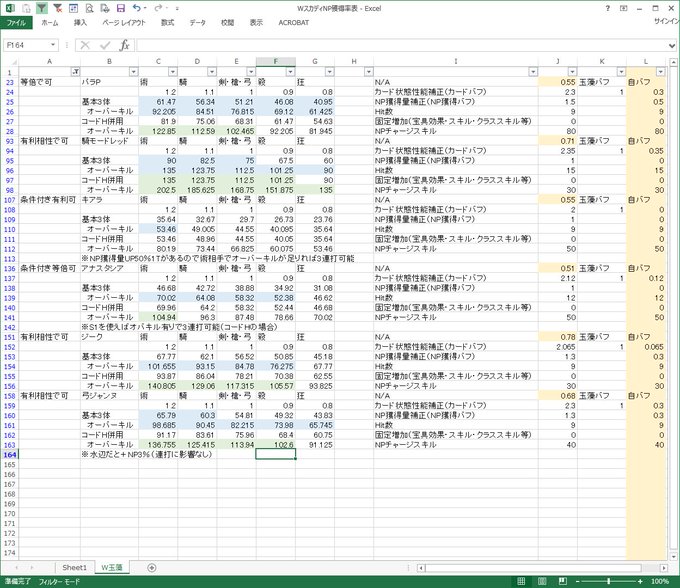
Task: Click the quick print icon in quick access toolbar
Action: coord(105,8)
